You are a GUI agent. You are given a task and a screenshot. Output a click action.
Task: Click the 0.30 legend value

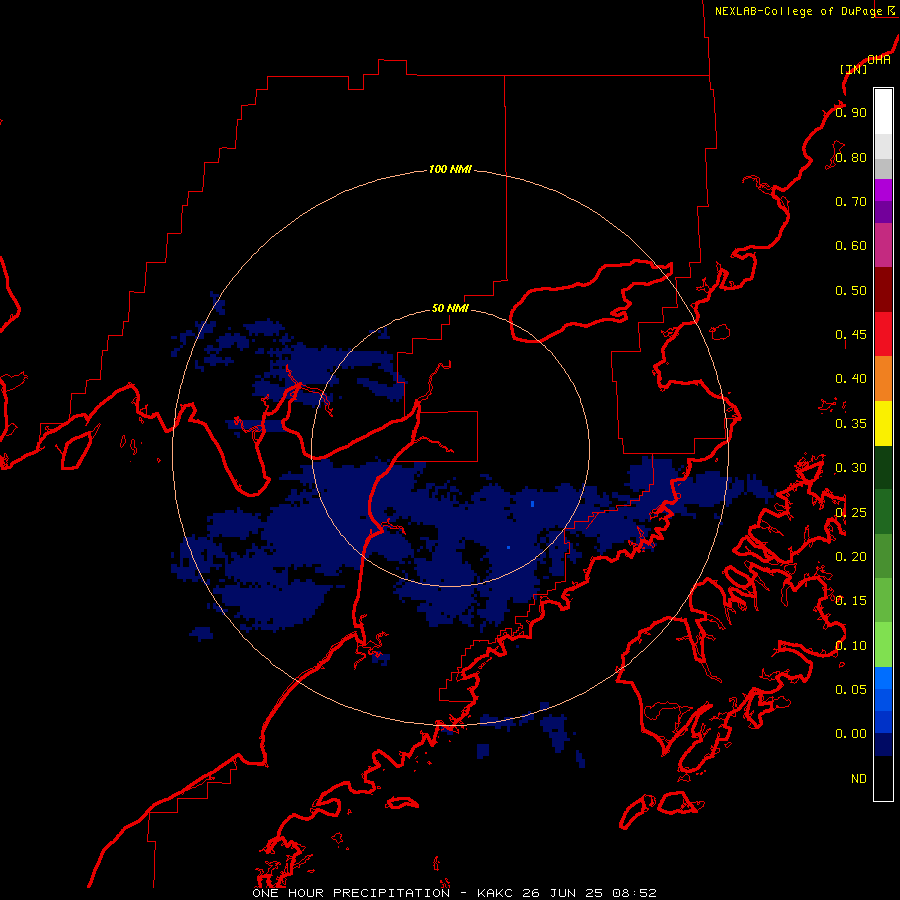point(851,468)
